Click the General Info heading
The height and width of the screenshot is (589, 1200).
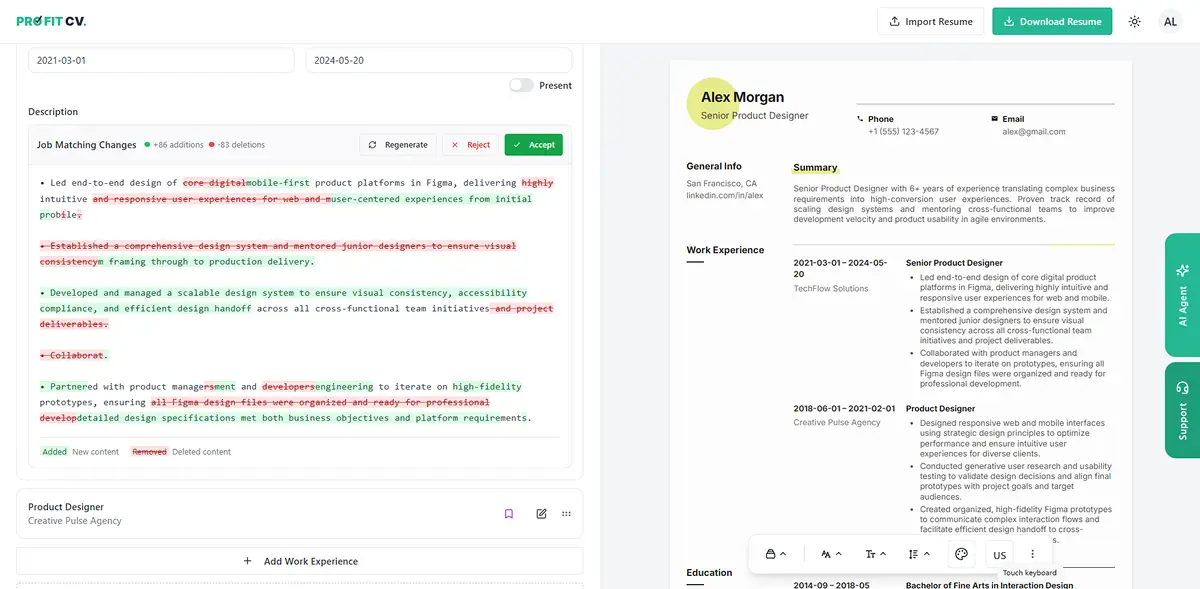coord(714,166)
